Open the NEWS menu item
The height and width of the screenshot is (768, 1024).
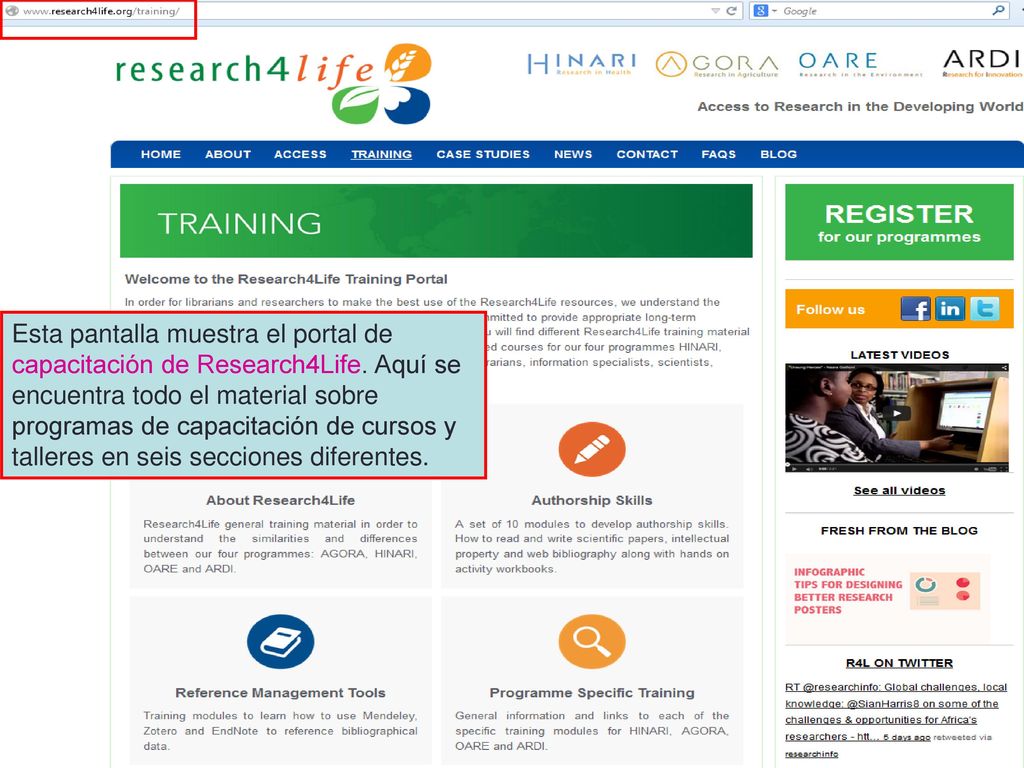point(573,154)
